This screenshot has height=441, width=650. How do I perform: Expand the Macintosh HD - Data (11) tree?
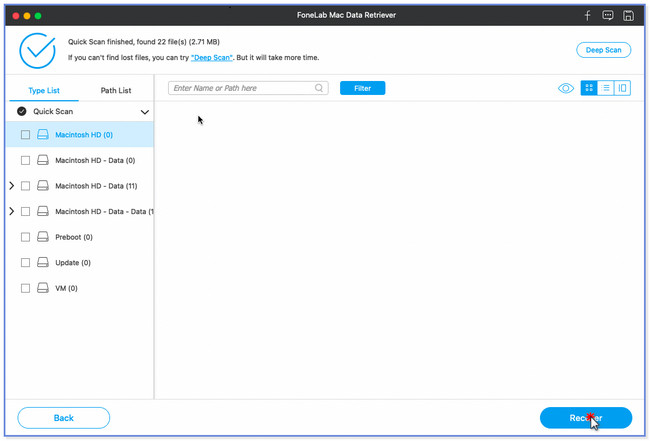tap(12, 186)
